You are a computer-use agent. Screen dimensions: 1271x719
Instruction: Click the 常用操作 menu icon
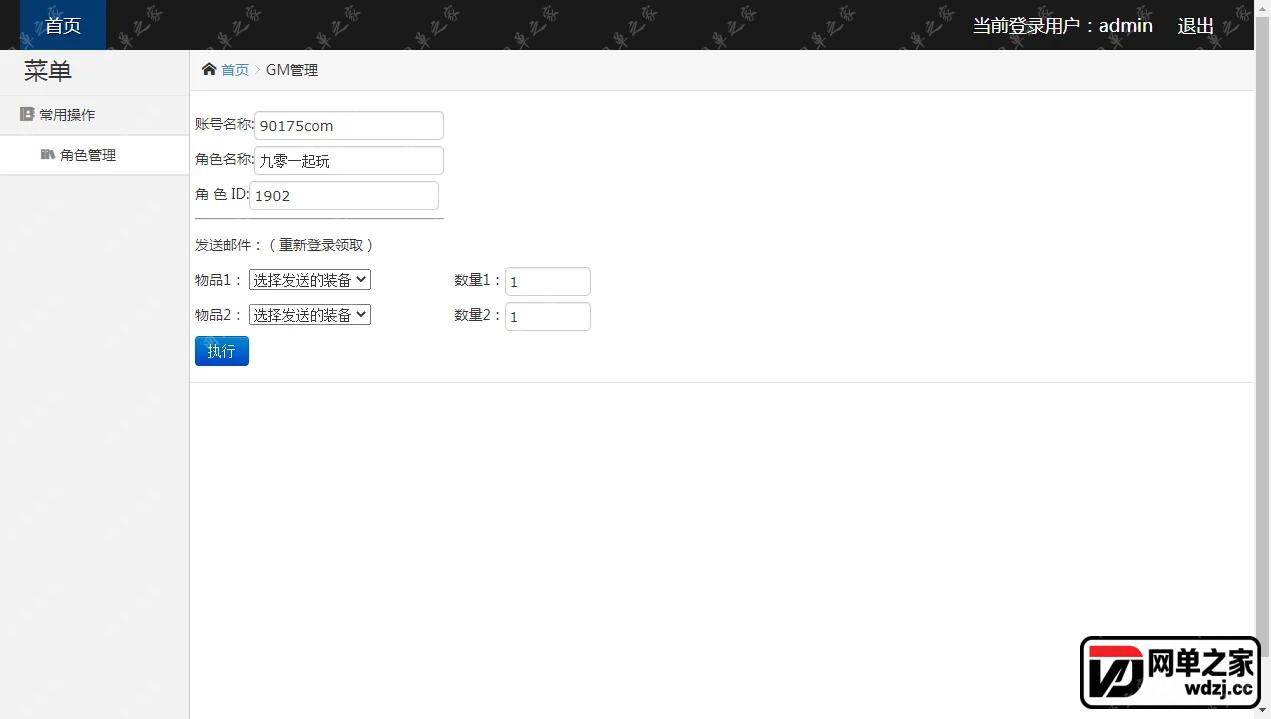point(27,115)
